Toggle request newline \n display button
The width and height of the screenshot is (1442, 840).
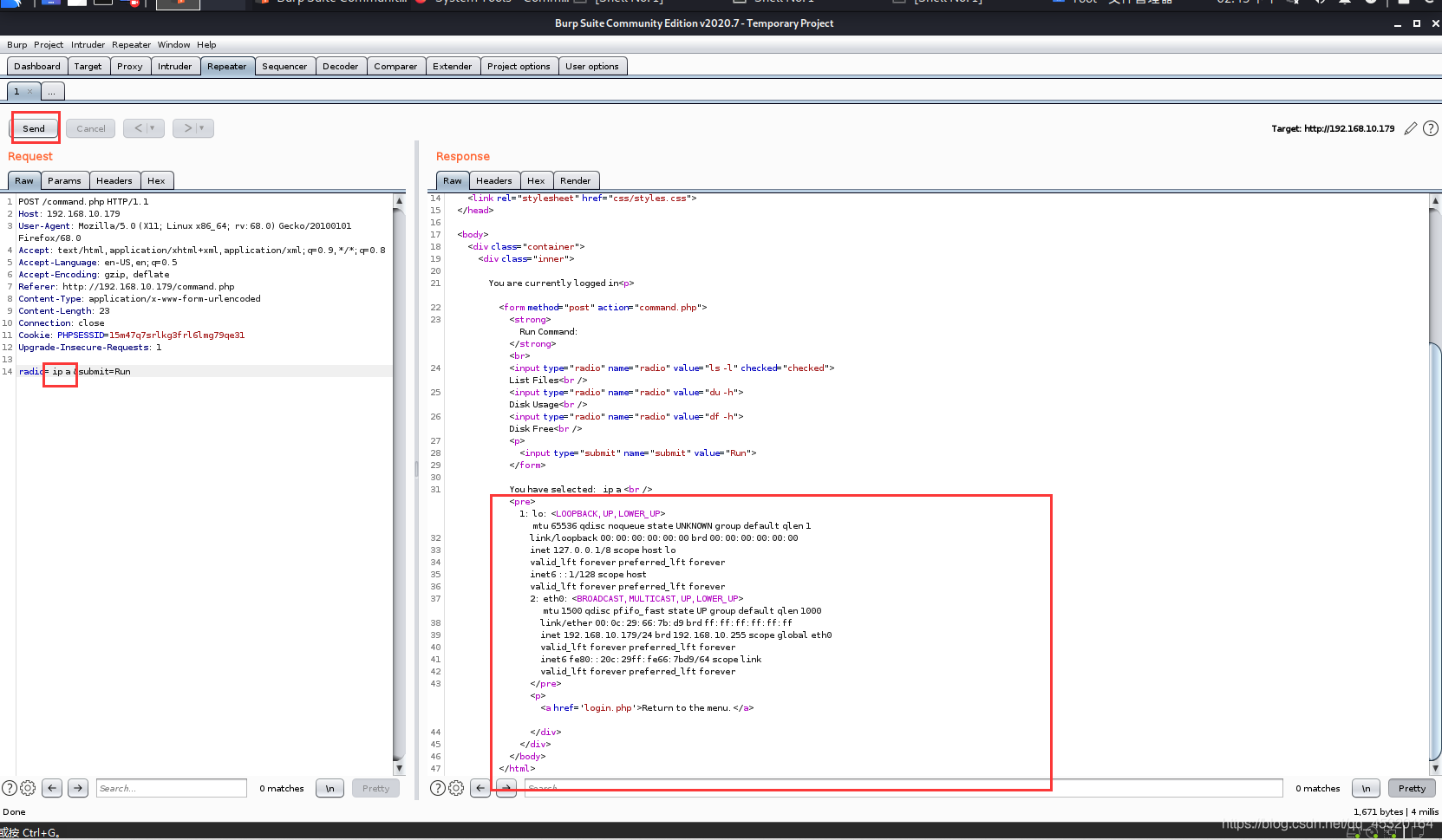[330, 788]
